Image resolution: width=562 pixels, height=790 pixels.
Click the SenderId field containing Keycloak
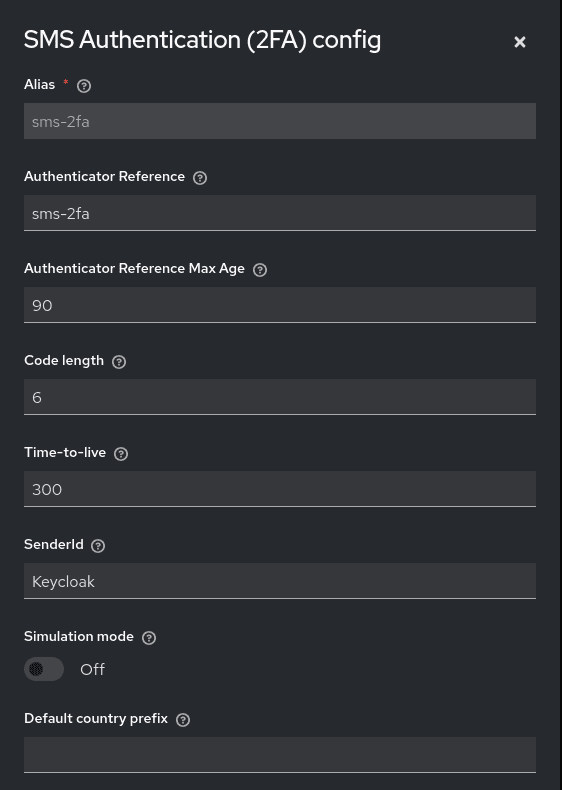(x=280, y=581)
